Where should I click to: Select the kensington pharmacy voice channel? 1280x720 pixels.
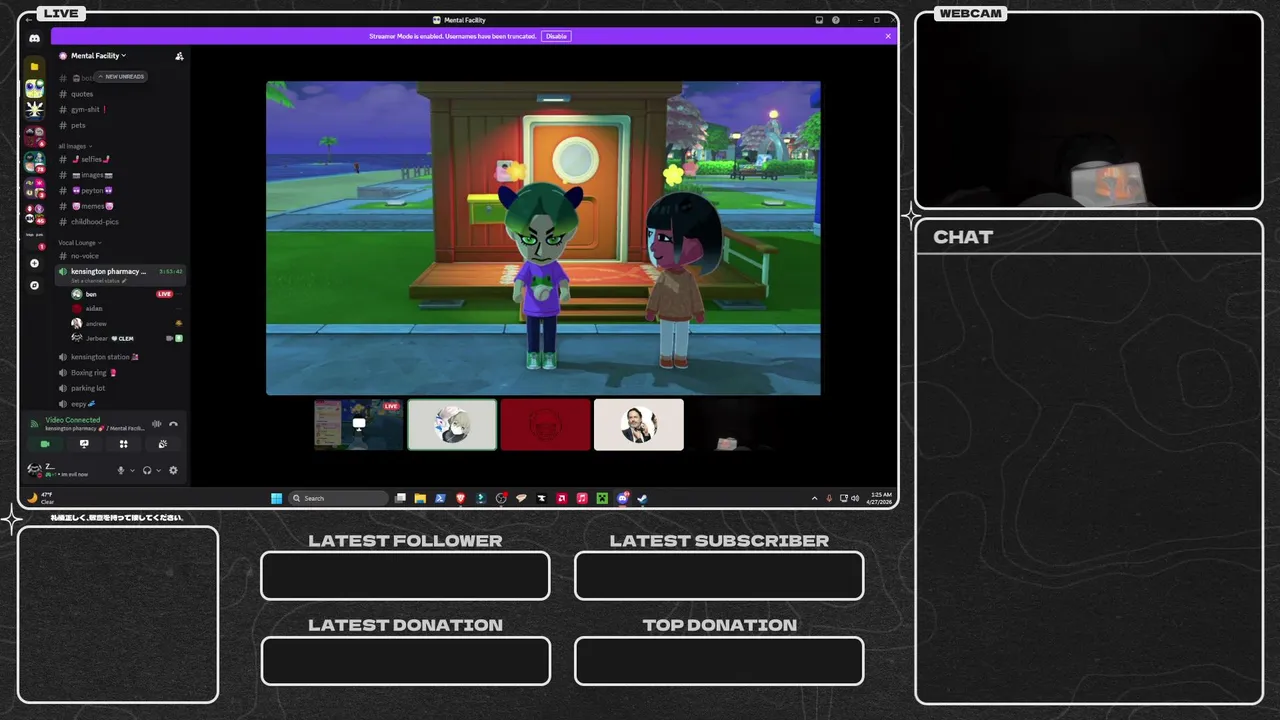tap(121, 274)
